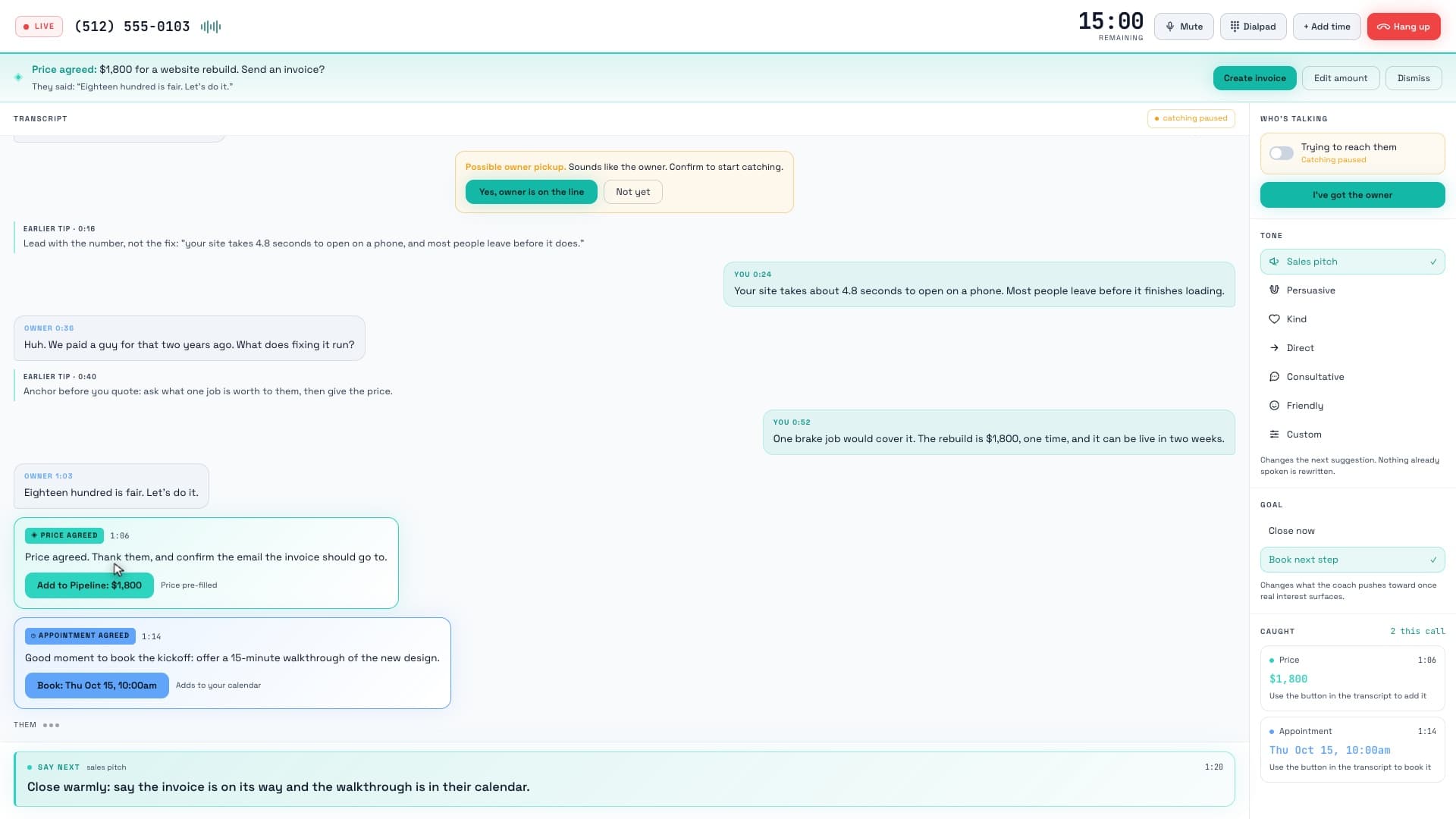Click the checkmark on Sales pitch tone
The image size is (1456, 819).
pos(1433,262)
